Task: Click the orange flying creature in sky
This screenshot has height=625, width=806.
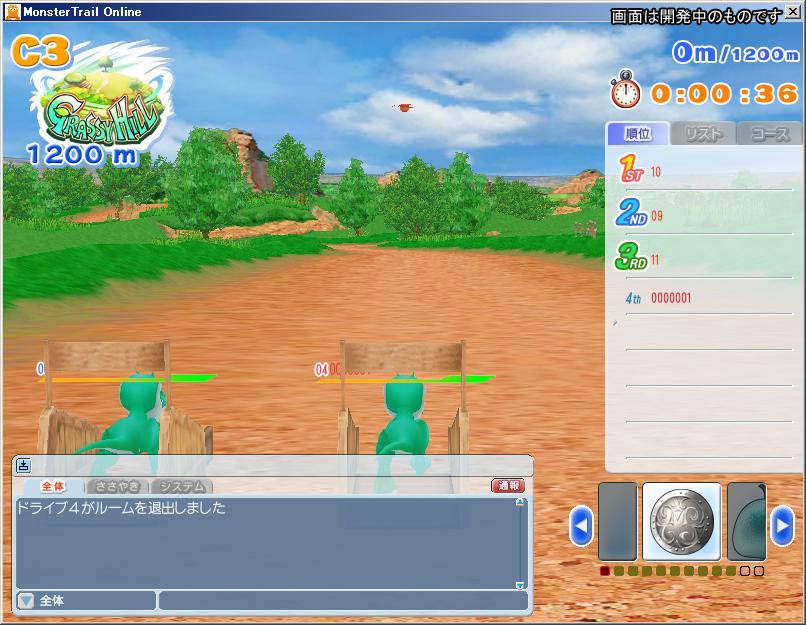Action: 404,107
